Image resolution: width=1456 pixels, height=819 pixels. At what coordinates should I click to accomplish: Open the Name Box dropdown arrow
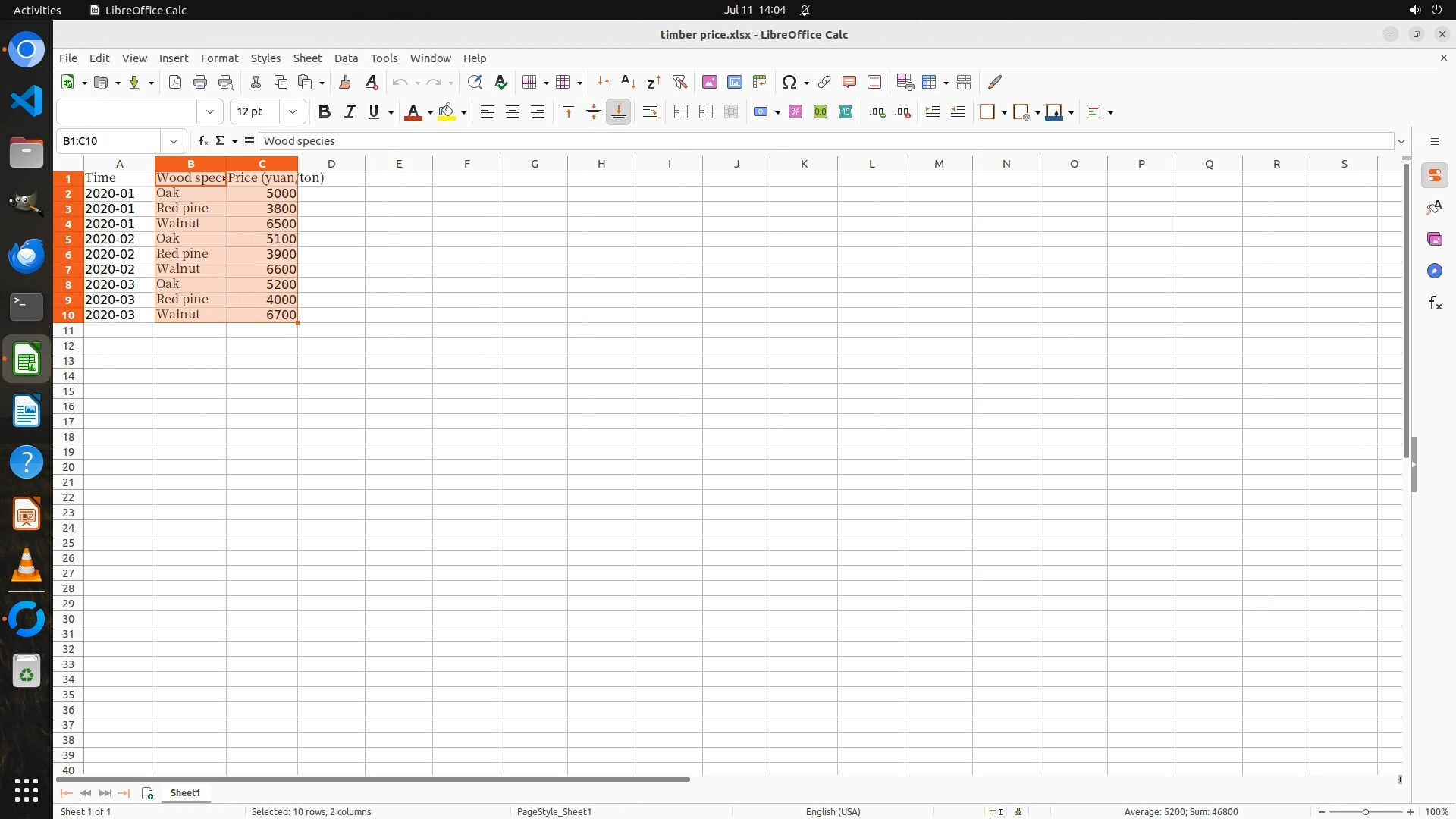point(174,141)
